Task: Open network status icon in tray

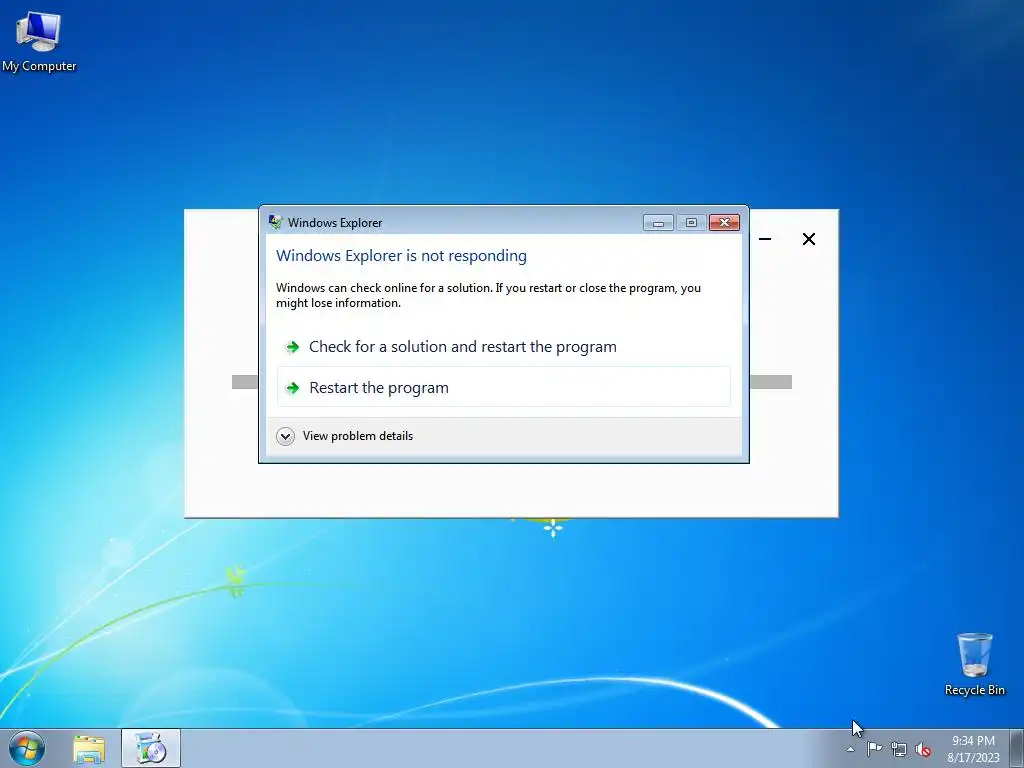Action: (x=899, y=749)
